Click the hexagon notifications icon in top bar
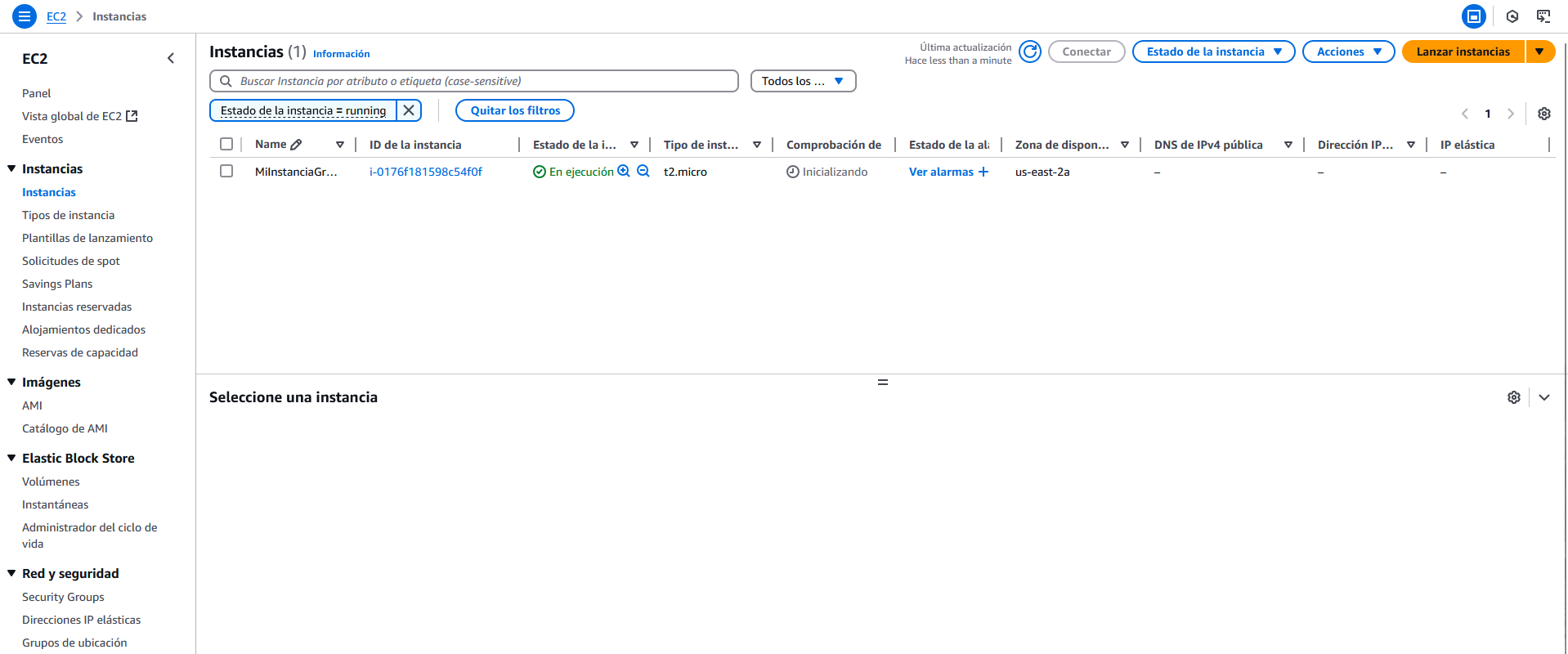 click(1512, 16)
